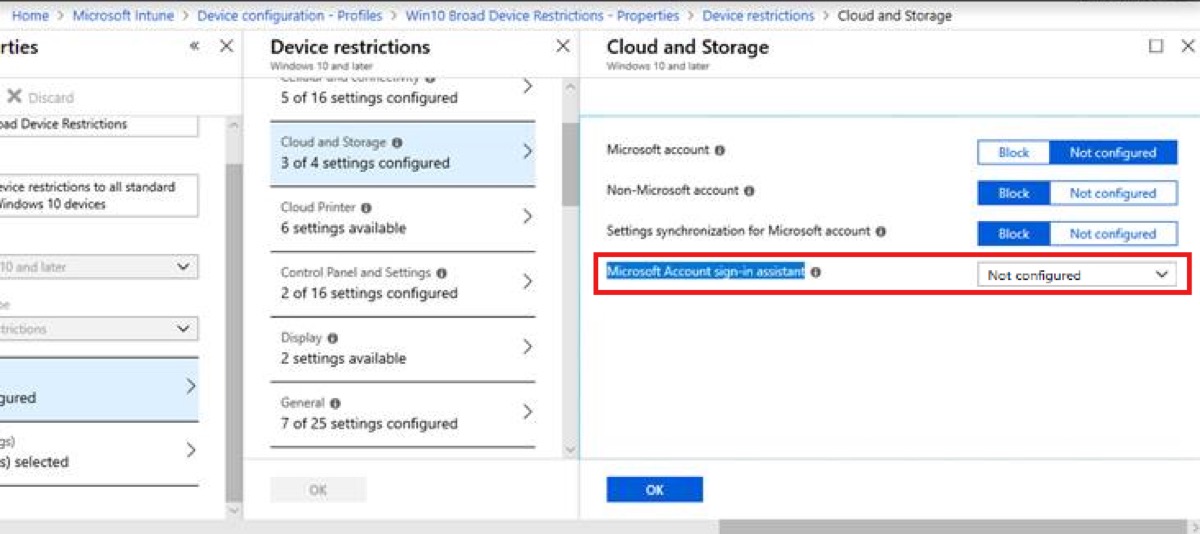Edit the profile name field 'Broad Device Restrictions'
Screen dimensions: 1200x534
(x=99, y=125)
